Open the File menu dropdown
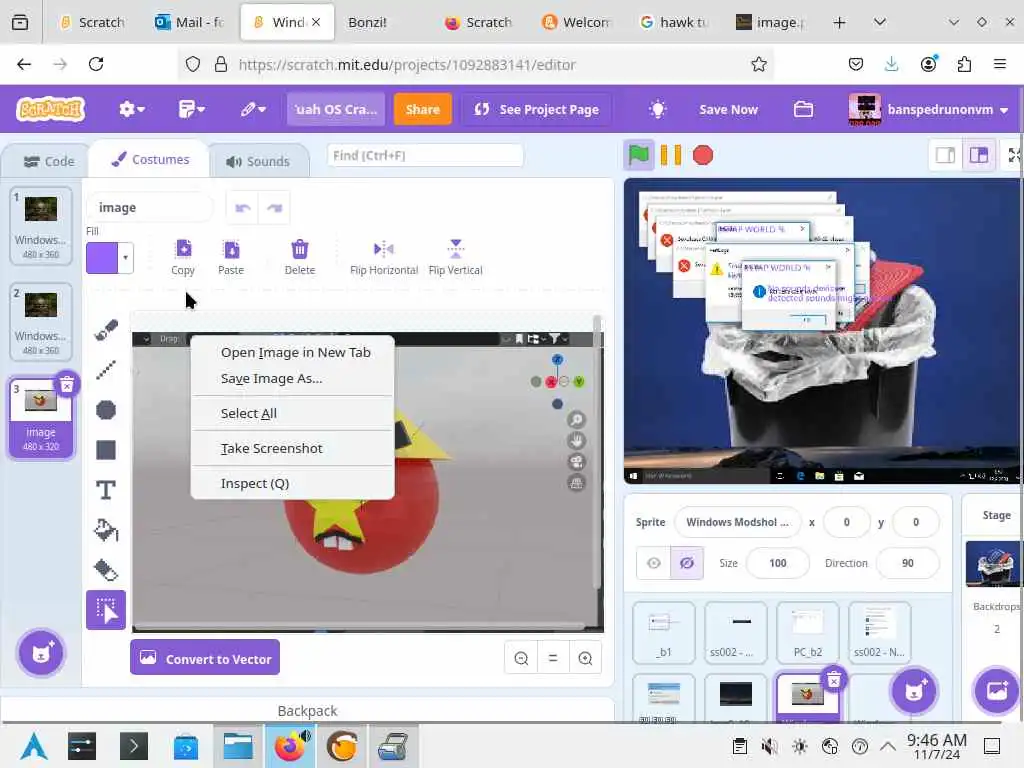Screen dimensions: 1024x768 [x=191, y=109]
